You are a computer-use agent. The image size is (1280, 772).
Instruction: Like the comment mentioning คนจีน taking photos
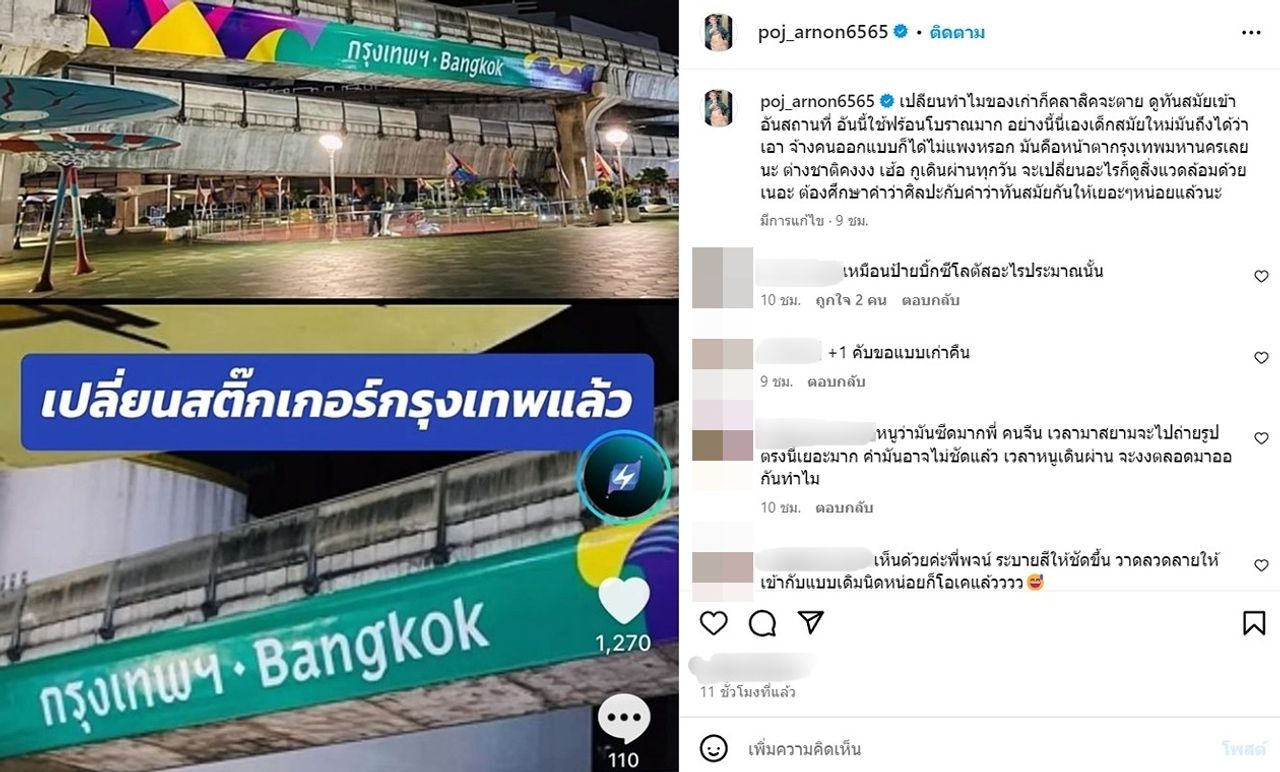1261,439
